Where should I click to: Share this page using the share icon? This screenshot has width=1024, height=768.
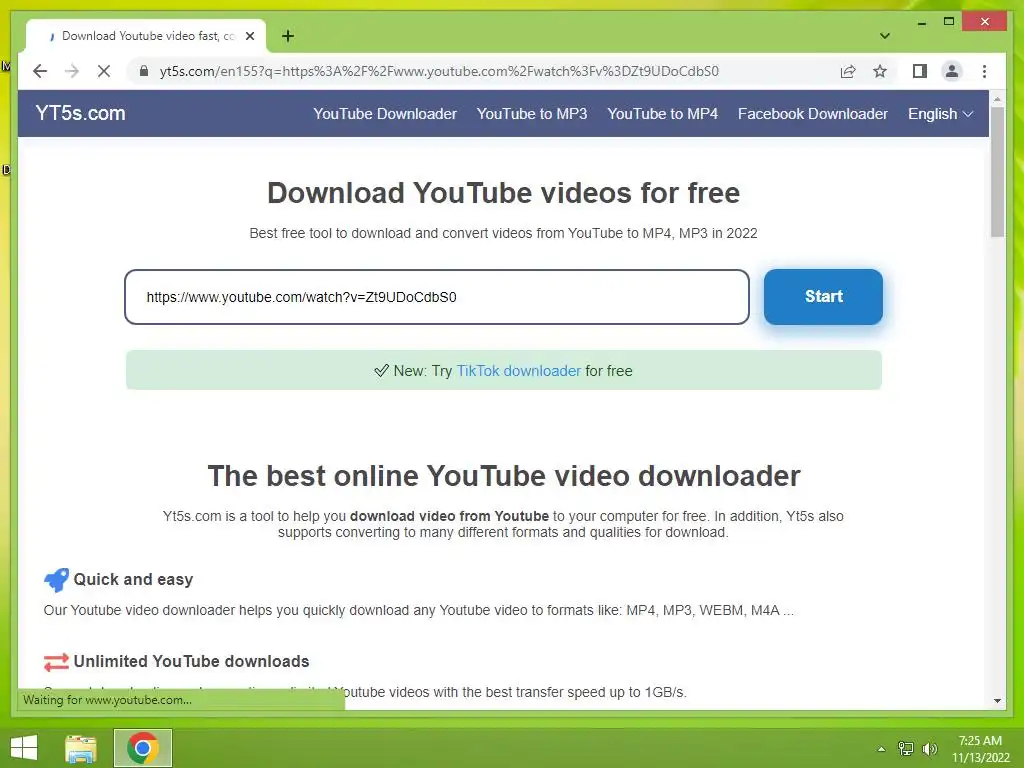tap(848, 71)
